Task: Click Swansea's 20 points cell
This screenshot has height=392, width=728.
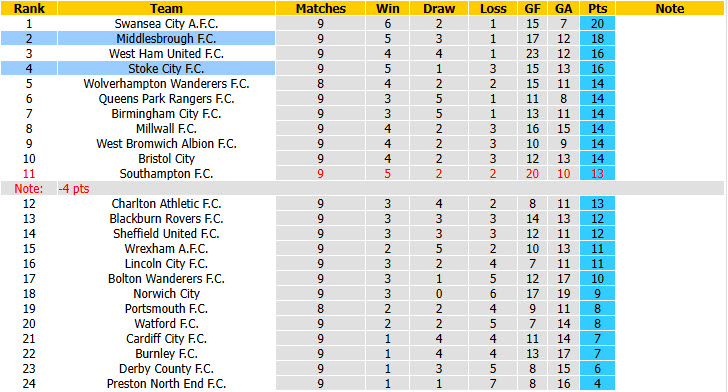Action: click(597, 24)
